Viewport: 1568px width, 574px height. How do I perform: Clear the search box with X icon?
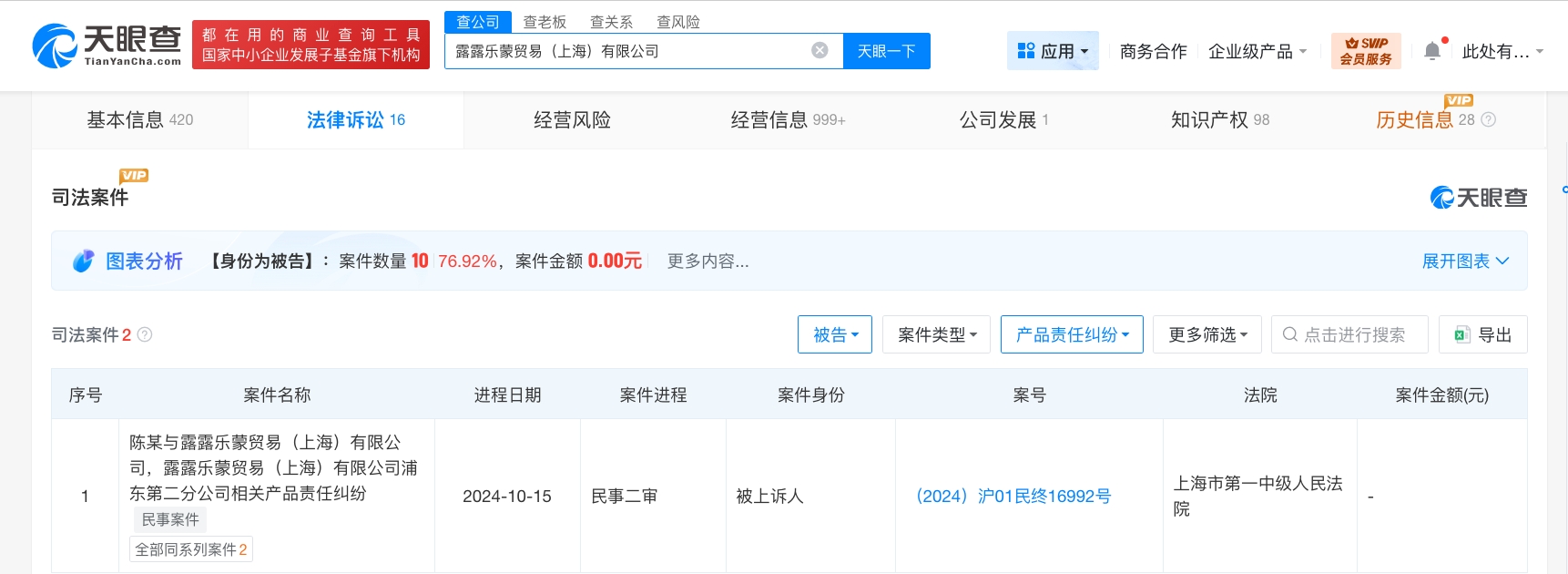click(820, 51)
